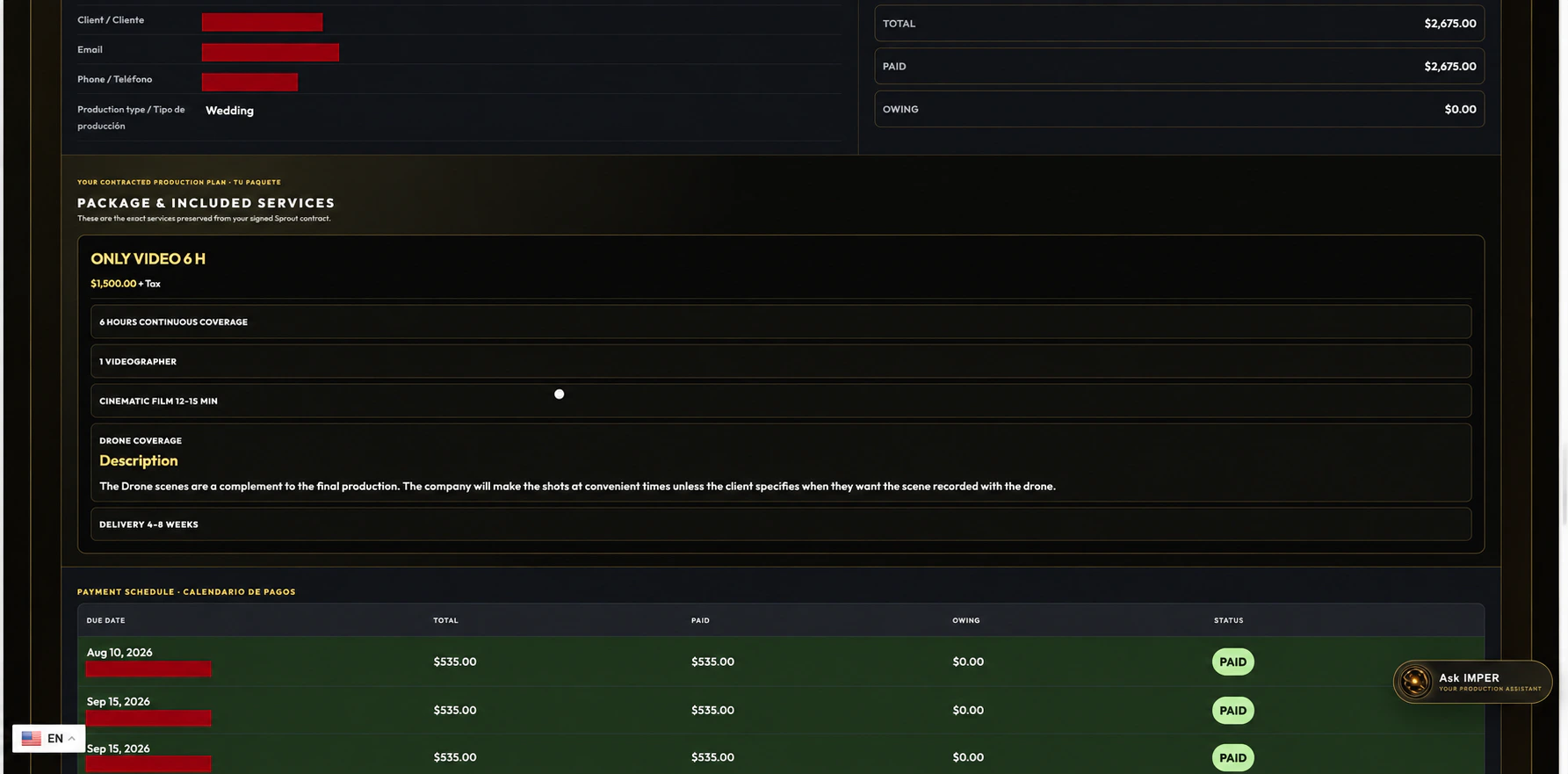Click the $1,500.00 + Tax price

[x=126, y=284]
